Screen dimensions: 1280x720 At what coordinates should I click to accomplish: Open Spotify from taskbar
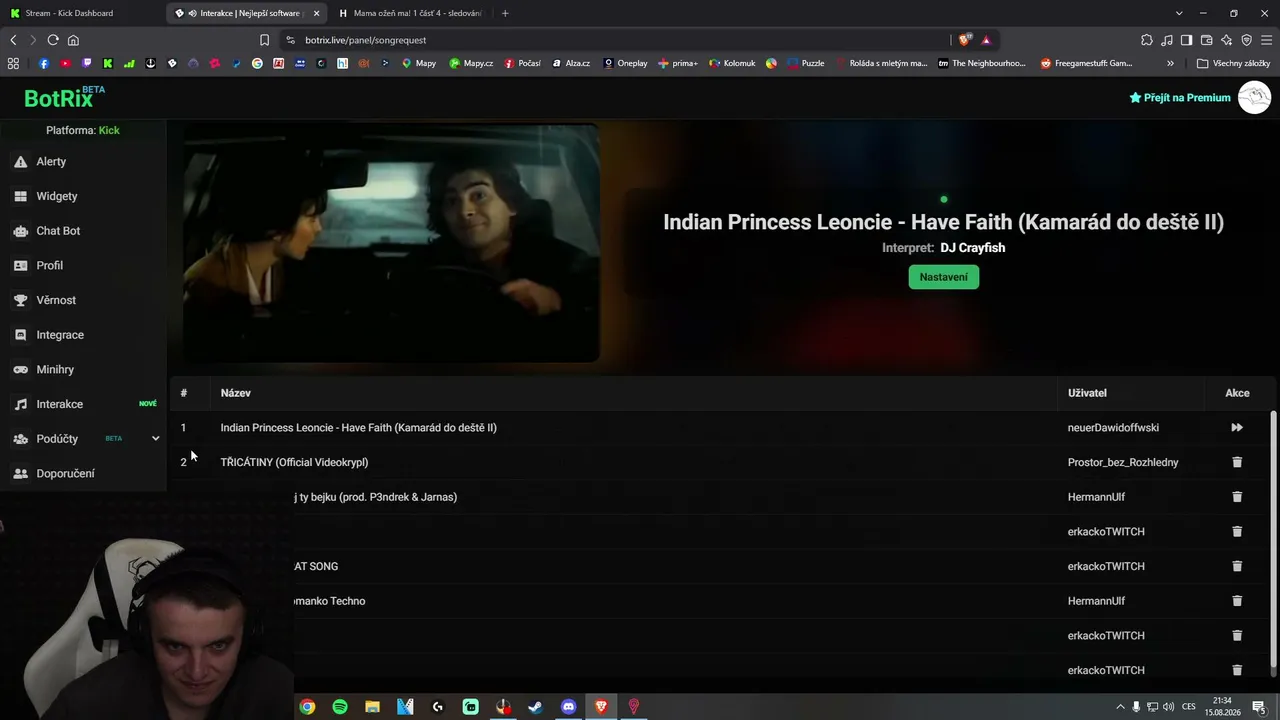[x=340, y=707]
